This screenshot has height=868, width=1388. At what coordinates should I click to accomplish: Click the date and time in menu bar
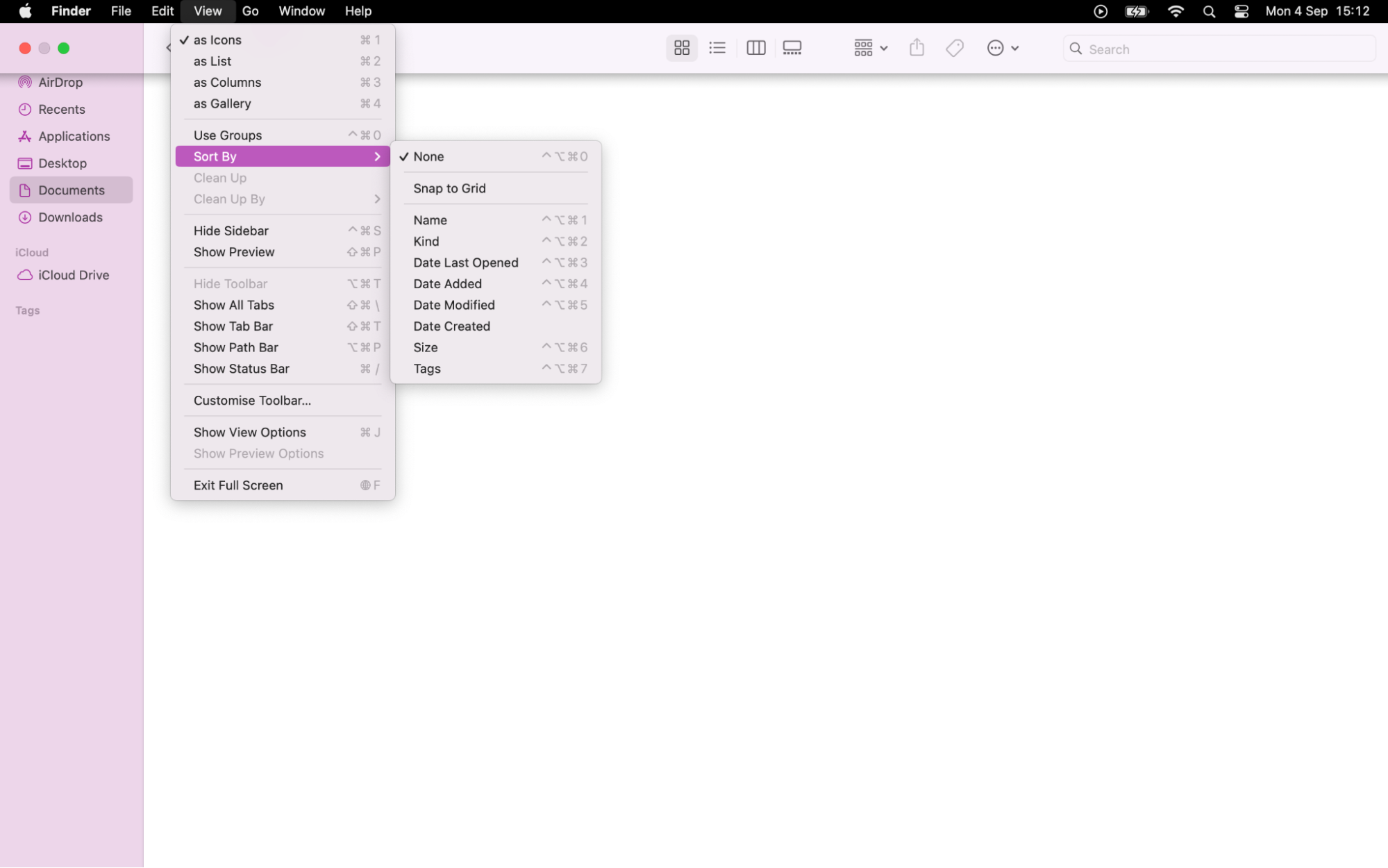pyautogui.click(x=1317, y=11)
